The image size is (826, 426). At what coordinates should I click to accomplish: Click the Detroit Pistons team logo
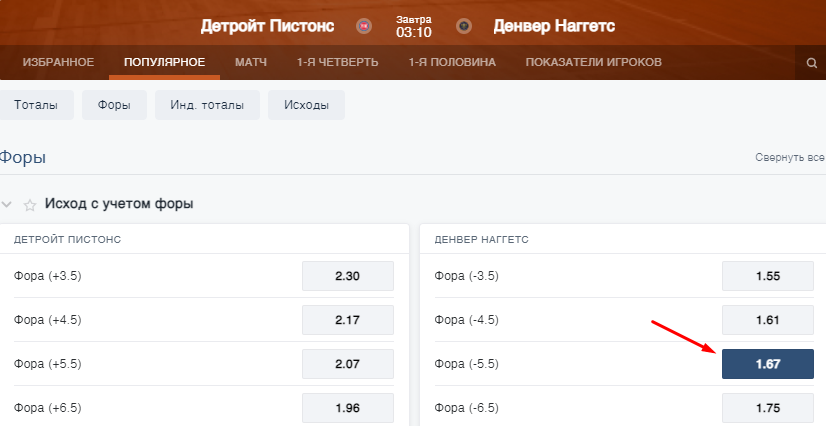[x=363, y=26]
